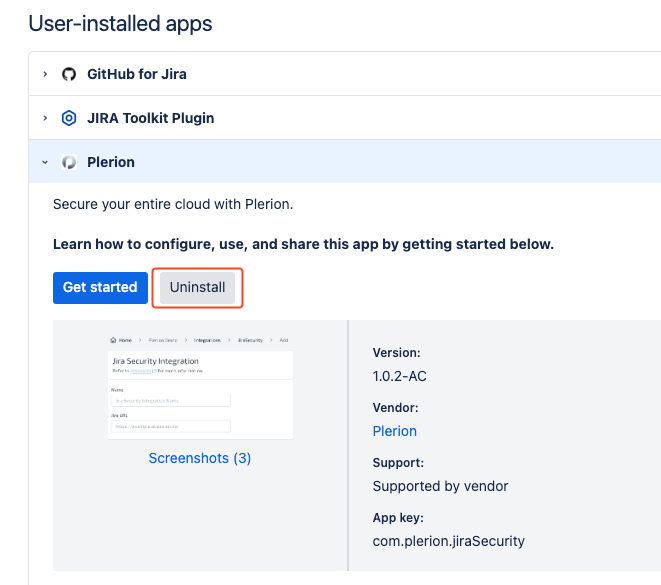Click the 'Learn how to configure' bold text
The image size is (661, 585).
303,244
